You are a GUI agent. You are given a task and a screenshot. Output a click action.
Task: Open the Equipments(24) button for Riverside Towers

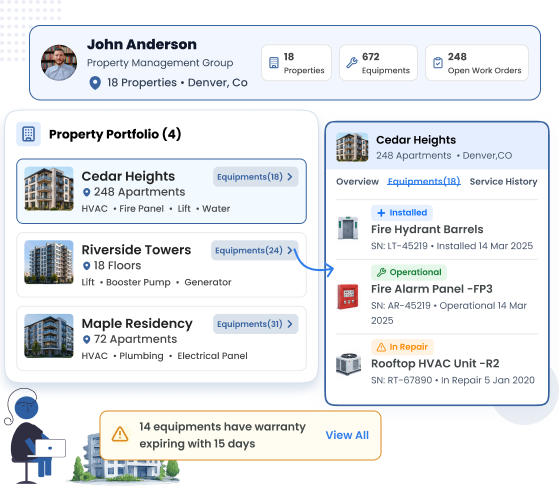(x=255, y=250)
